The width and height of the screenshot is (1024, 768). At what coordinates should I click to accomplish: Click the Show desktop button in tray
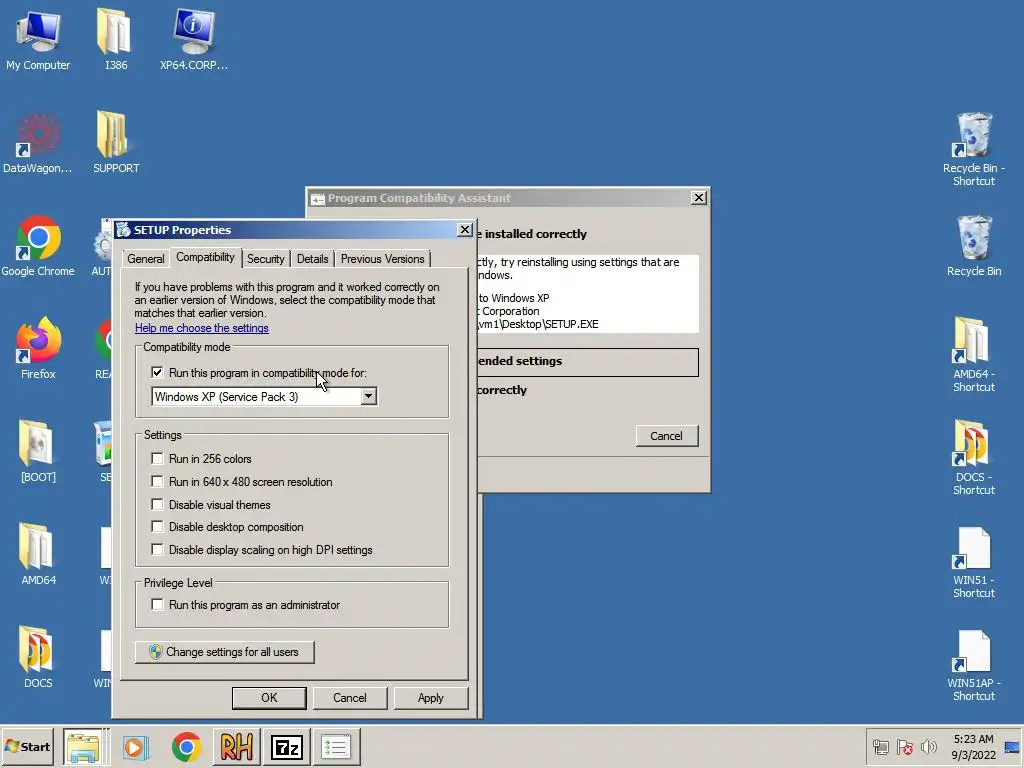pyautogui.click(x=1014, y=747)
